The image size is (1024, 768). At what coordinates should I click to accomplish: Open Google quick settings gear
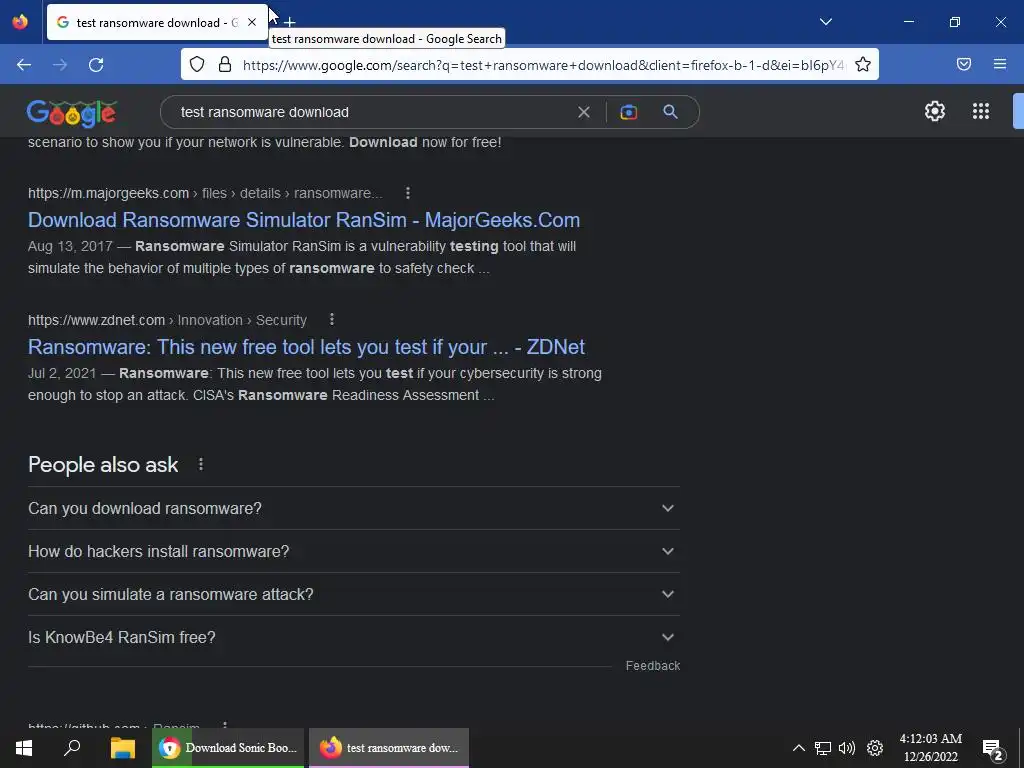click(x=935, y=111)
